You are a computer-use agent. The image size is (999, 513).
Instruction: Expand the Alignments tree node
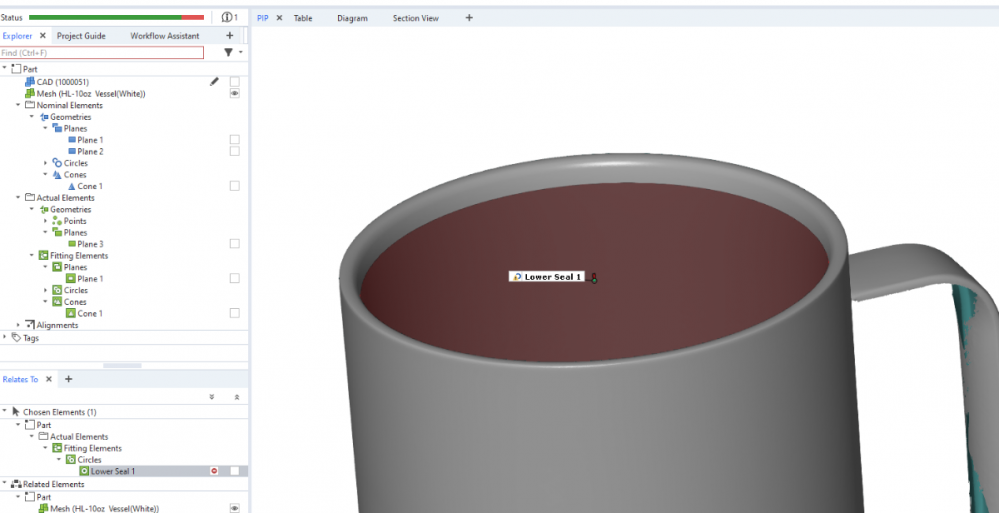point(18,325)
